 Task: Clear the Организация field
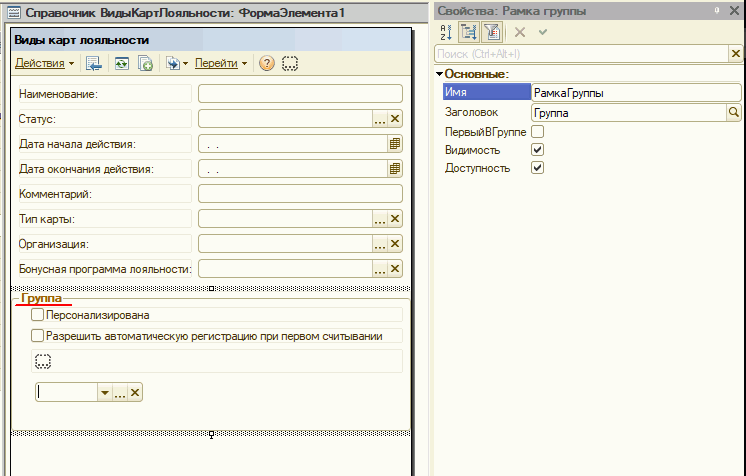tap(395, 244)
